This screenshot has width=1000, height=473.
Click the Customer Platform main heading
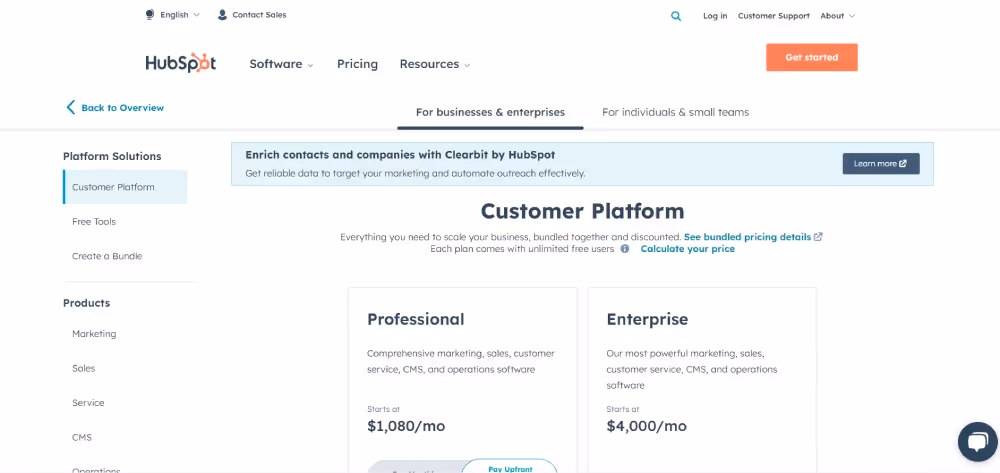582,211
